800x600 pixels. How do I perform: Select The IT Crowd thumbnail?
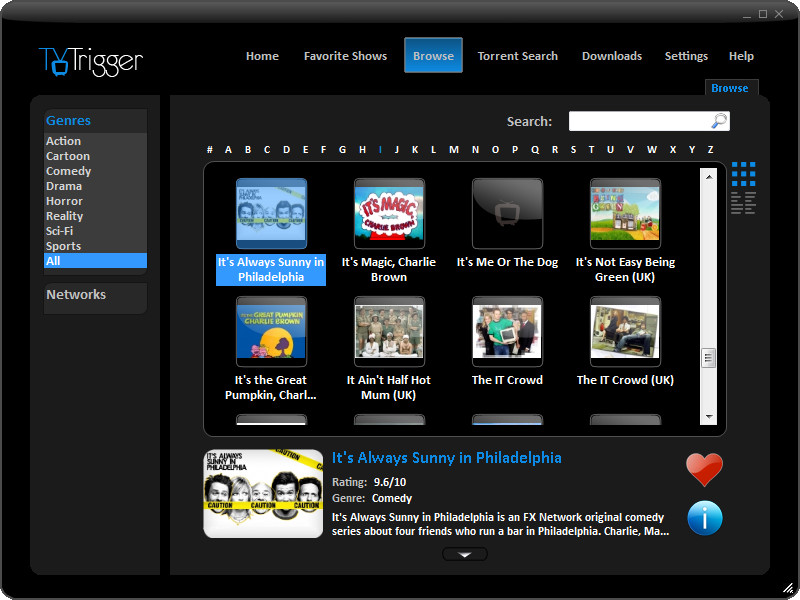507,332
